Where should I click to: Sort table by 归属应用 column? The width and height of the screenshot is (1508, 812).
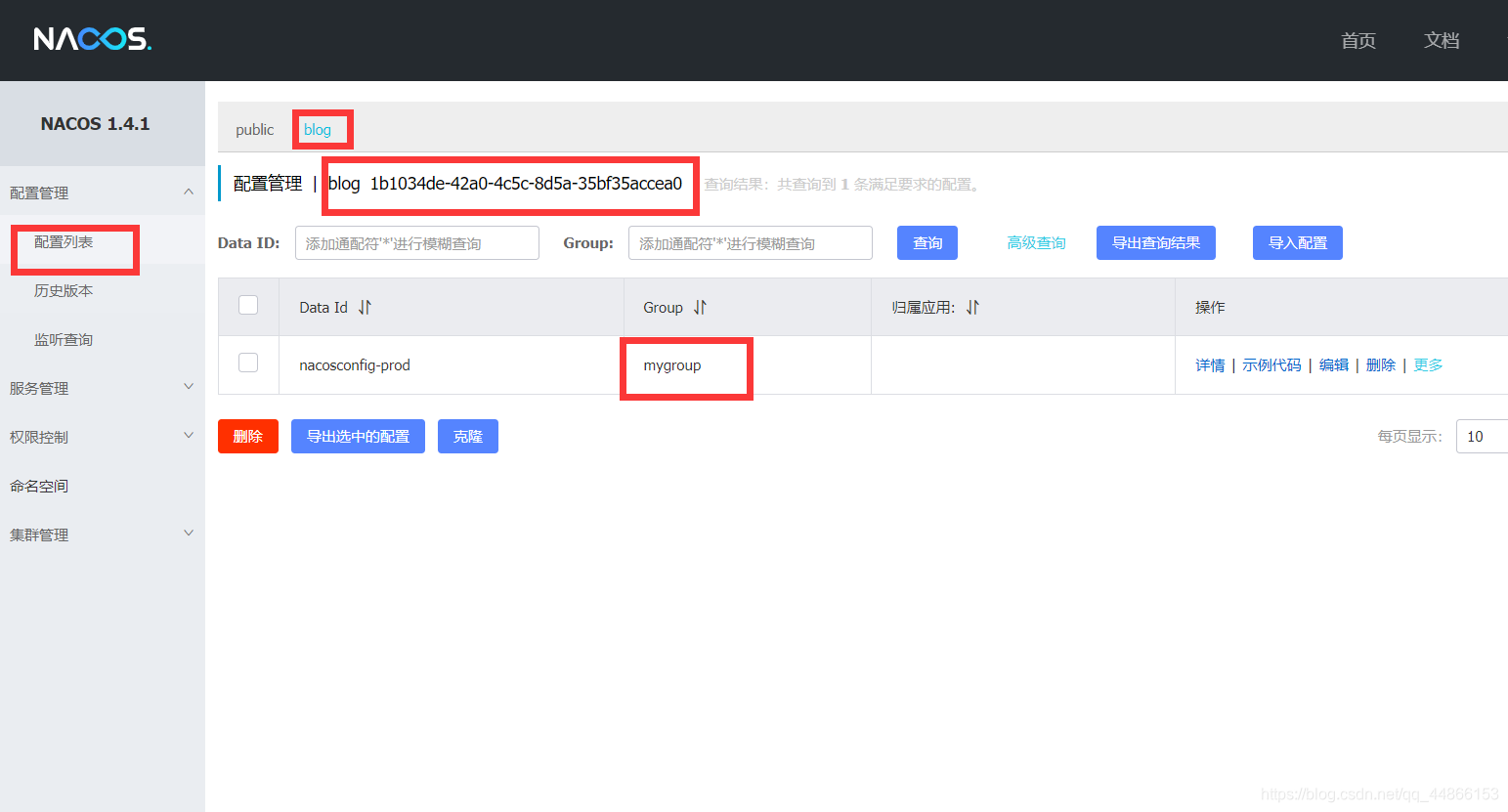click(x=972, y=307)
